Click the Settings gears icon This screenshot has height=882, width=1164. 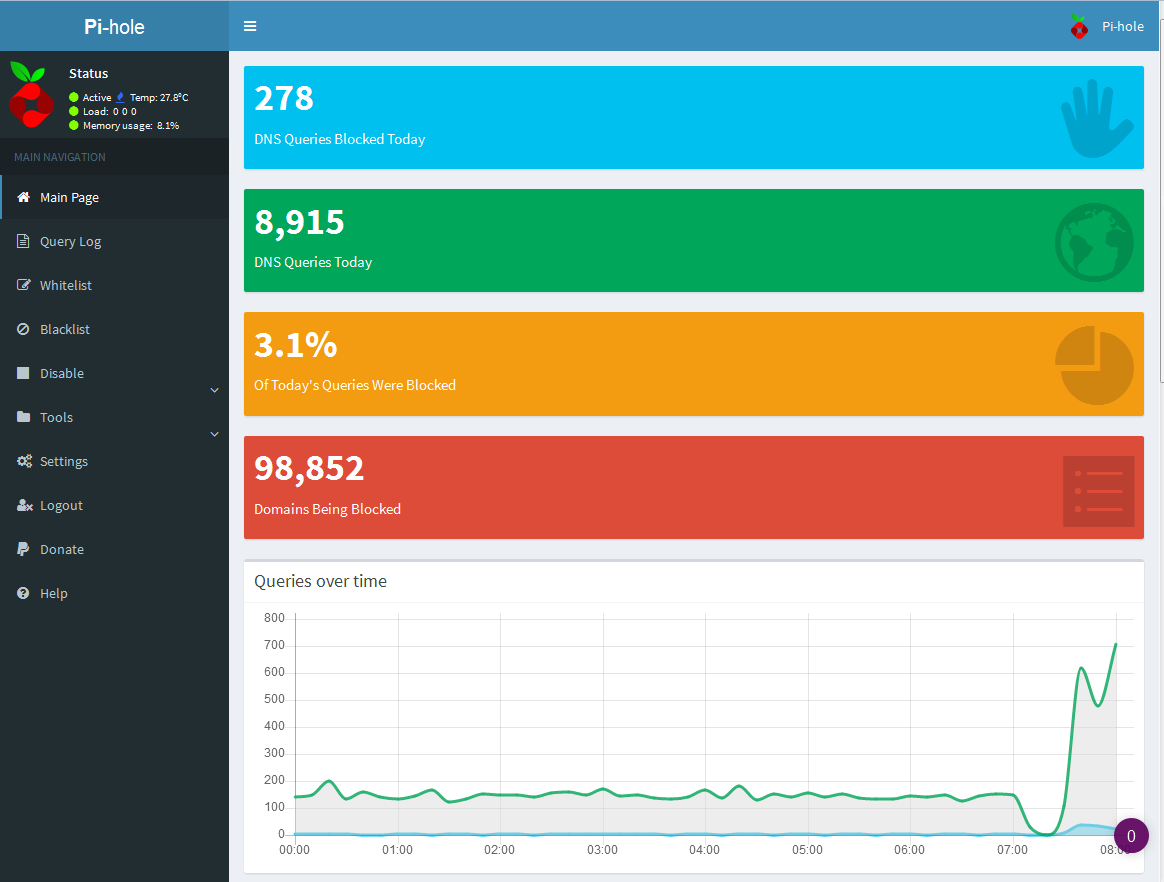(24, 461)
